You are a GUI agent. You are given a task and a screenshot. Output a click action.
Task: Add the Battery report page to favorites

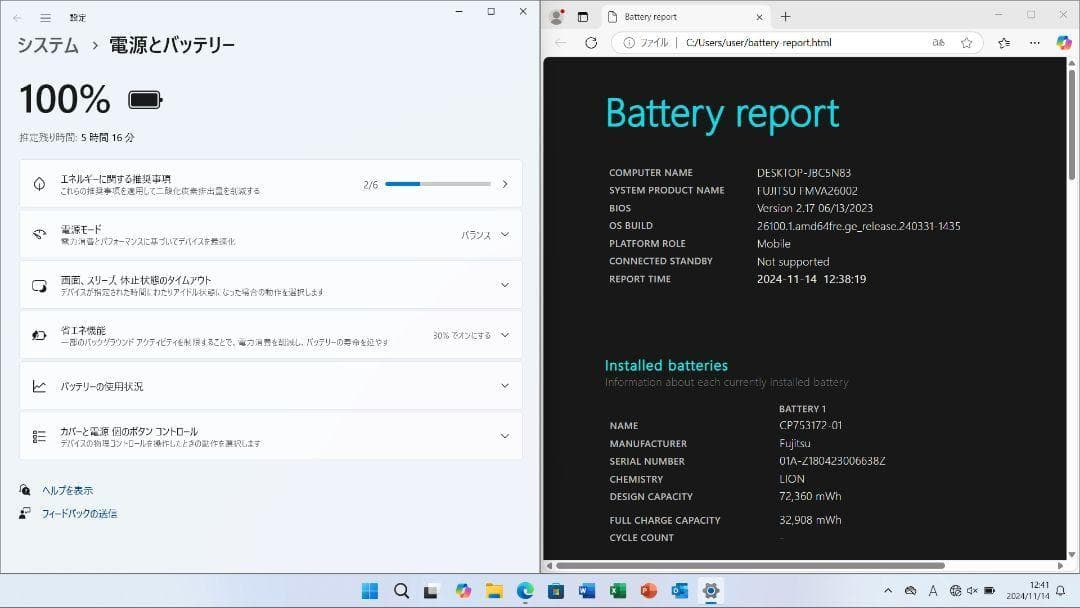[x=966, y=42]
